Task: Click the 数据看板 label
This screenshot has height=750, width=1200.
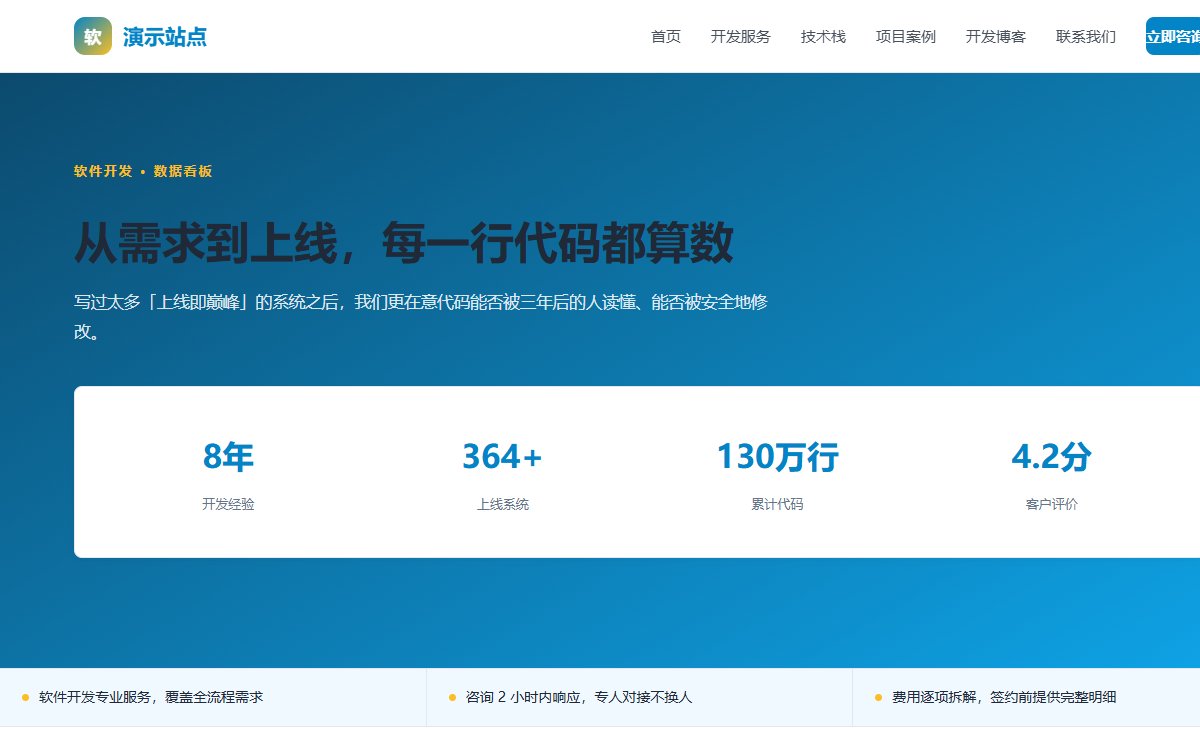Action: [x=183, y=171]
